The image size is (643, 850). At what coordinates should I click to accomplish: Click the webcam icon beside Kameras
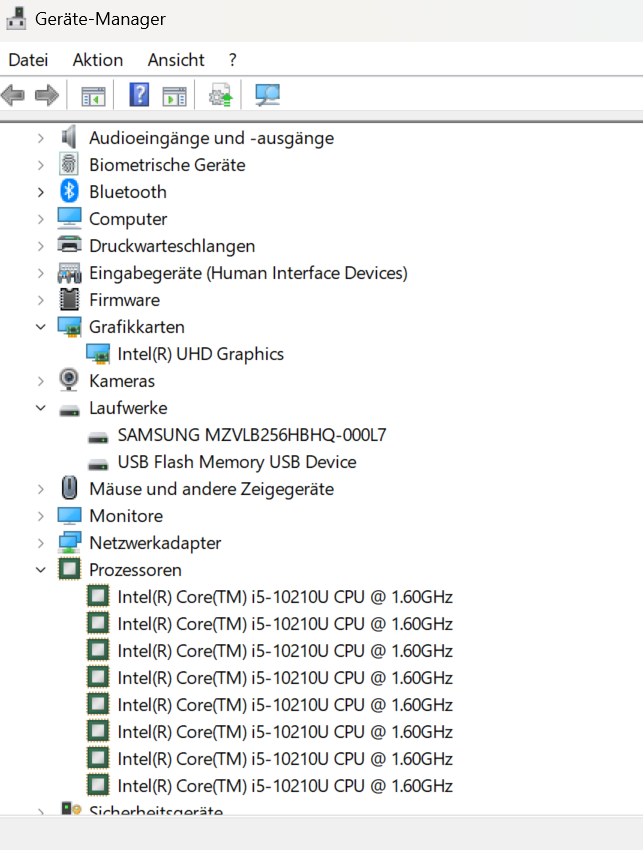(69, 380)
